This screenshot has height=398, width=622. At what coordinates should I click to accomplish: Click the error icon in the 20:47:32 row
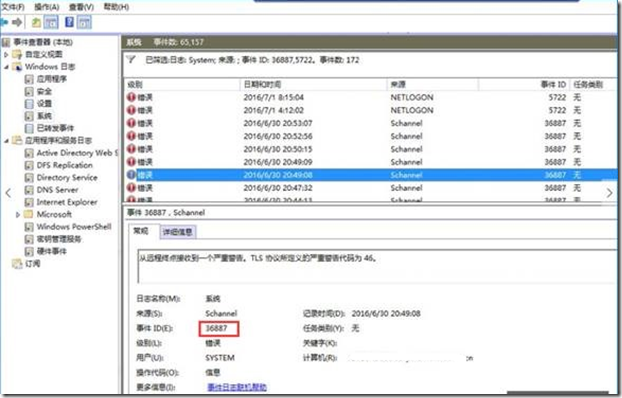click(x=131, y=188)
